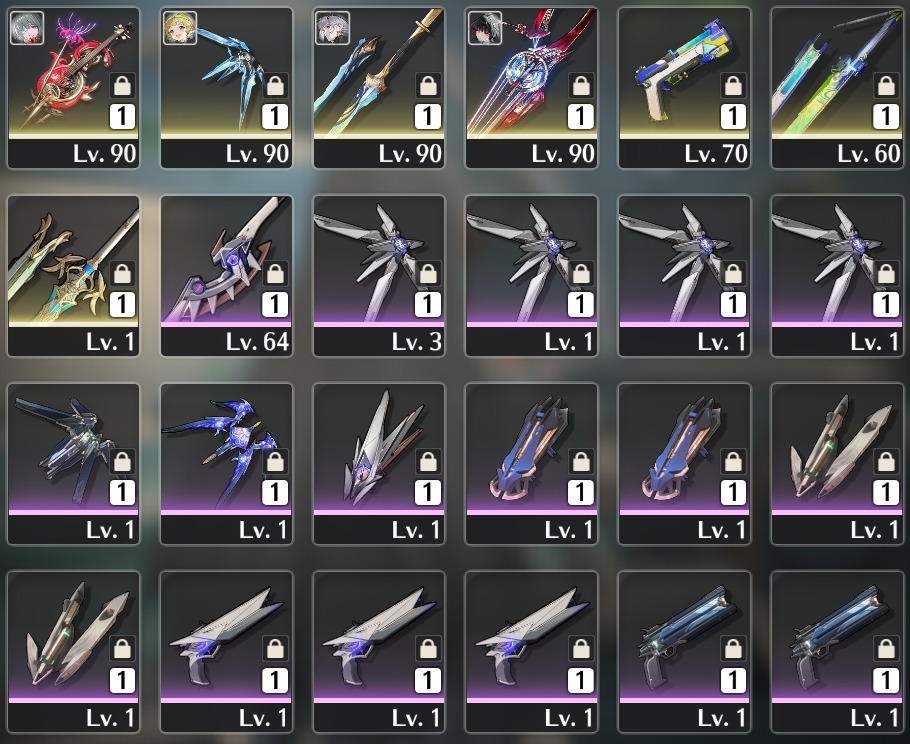Toggle the lock on the golden Lv. 1 sword
This screenshot has width=910, height=744.
coord(122,274)
